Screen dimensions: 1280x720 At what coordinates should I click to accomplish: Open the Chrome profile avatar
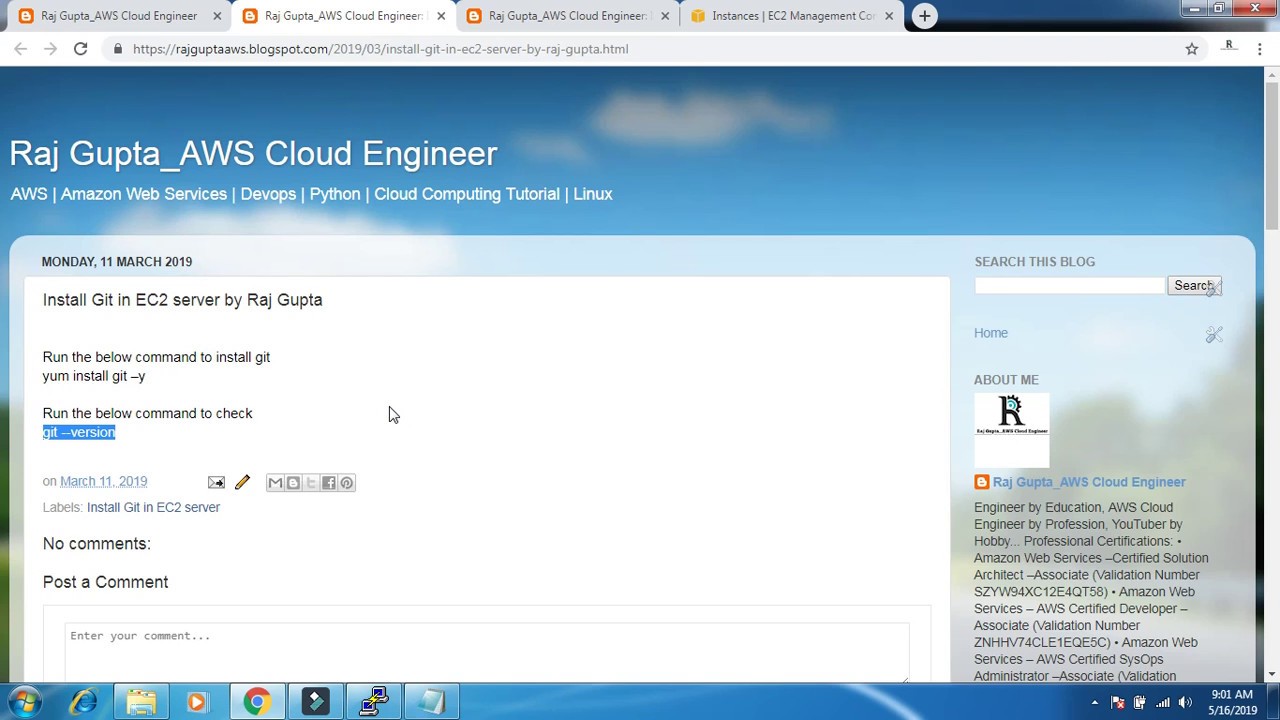coord(1229,48)
